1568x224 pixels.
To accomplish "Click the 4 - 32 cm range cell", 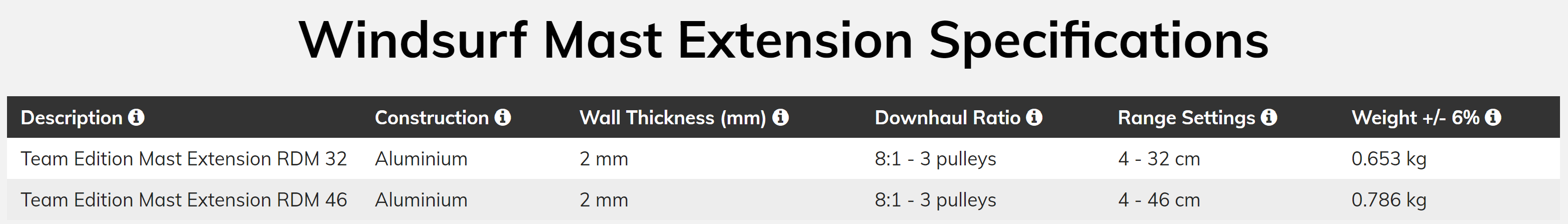I will coord(1159,159).
